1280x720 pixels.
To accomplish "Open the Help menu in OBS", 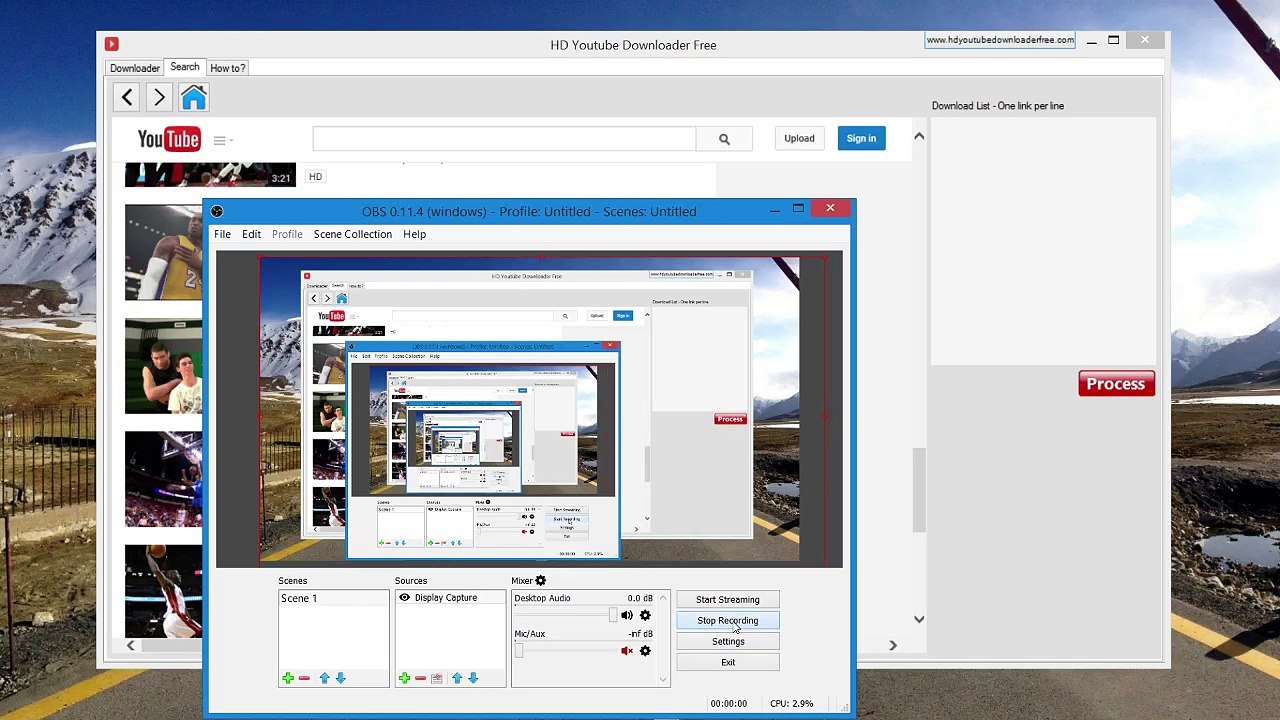I will (414, 234).
